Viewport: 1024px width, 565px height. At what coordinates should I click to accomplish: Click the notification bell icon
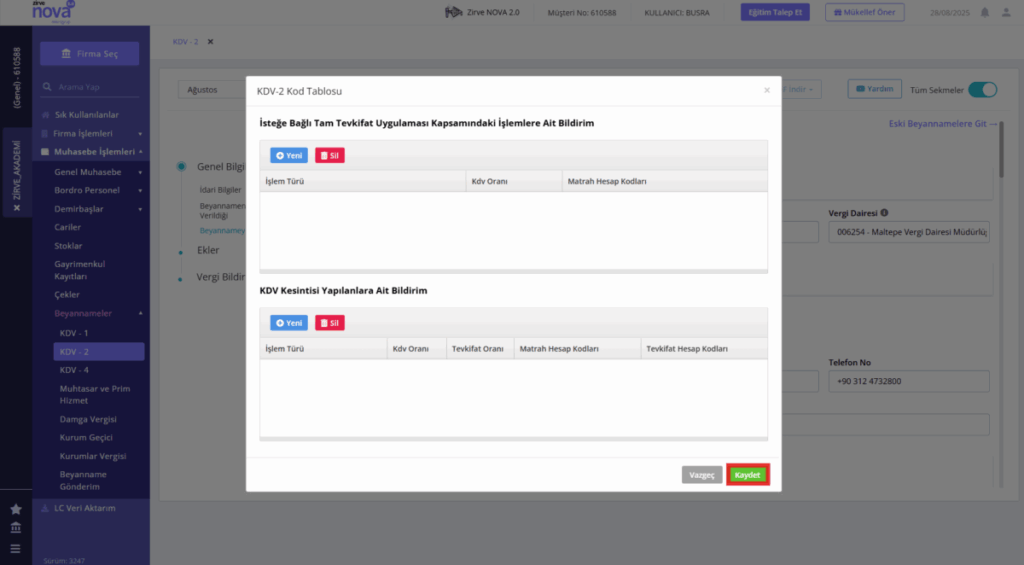click(985, 12)
